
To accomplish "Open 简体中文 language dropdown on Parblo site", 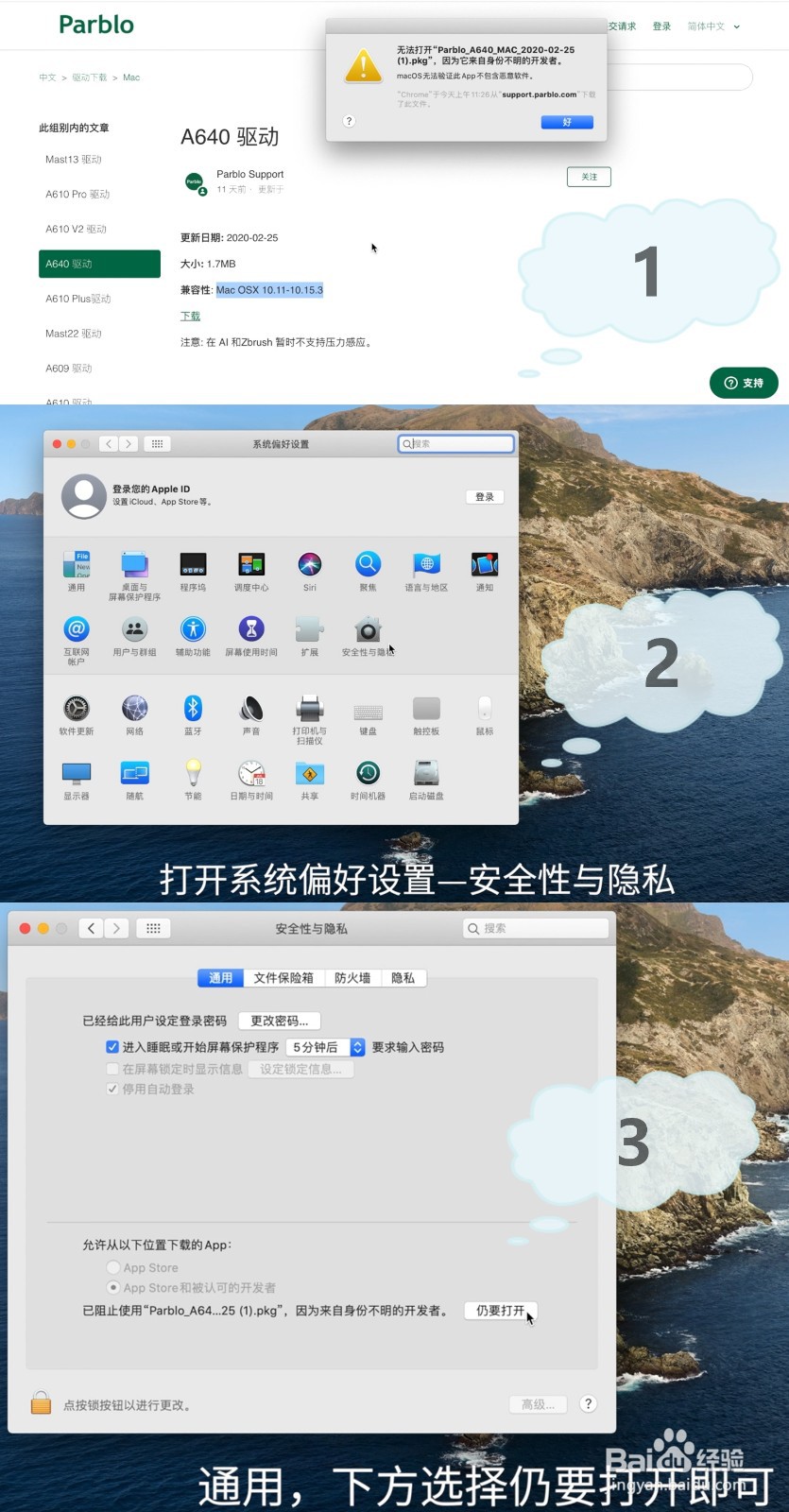I will (x=713, y=26).
